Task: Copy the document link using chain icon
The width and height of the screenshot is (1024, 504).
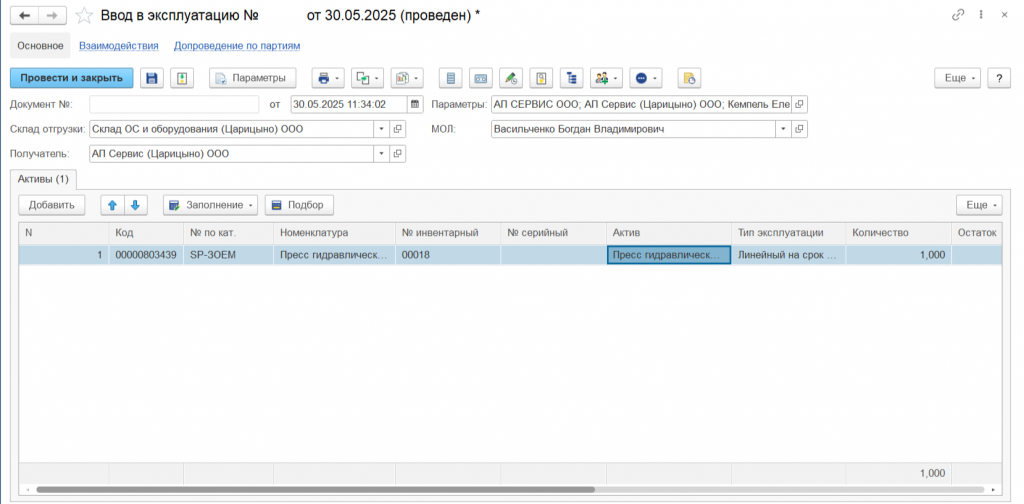Action: pos(958,15)
